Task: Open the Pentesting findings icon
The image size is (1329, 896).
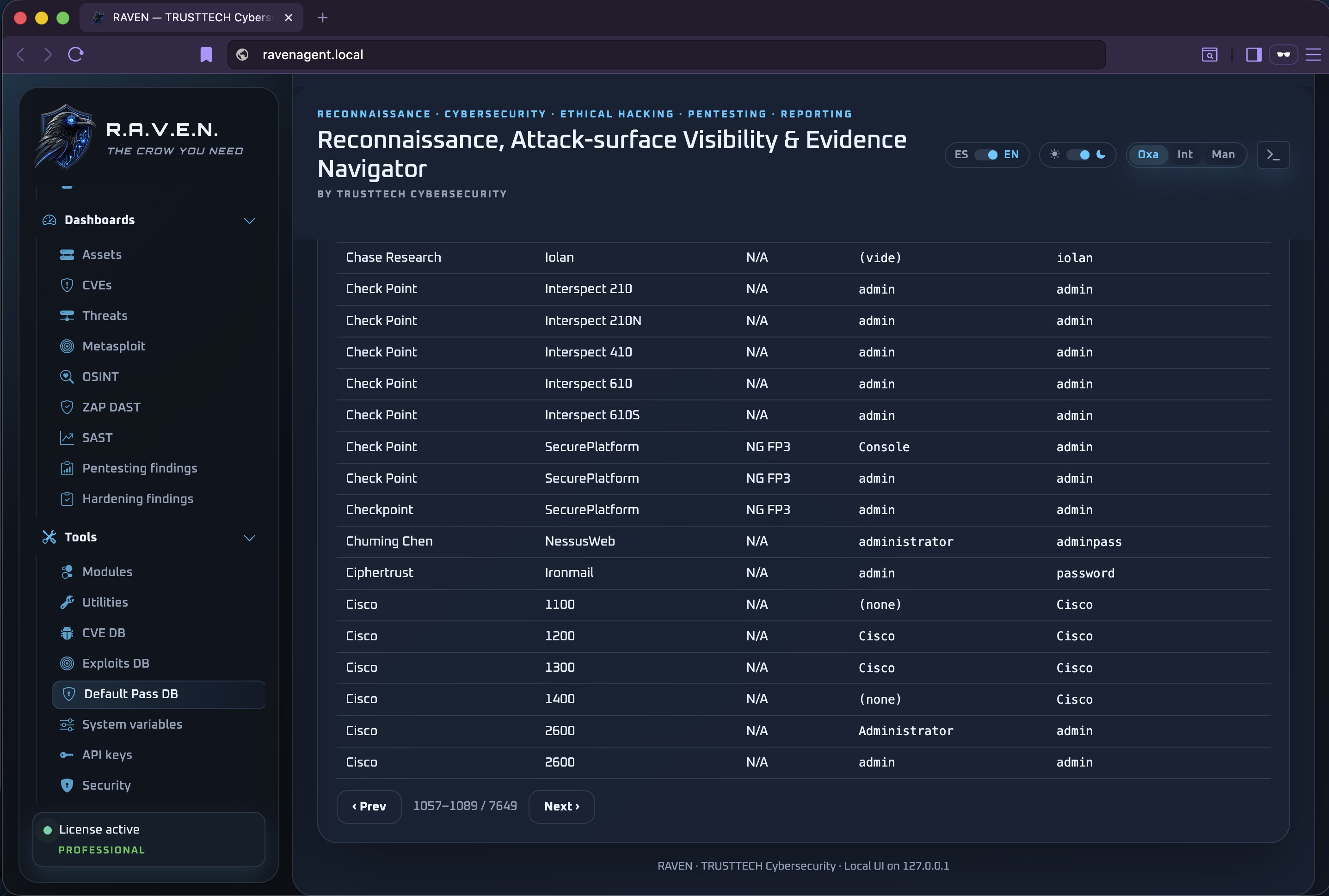Action: tap(67, 468)
